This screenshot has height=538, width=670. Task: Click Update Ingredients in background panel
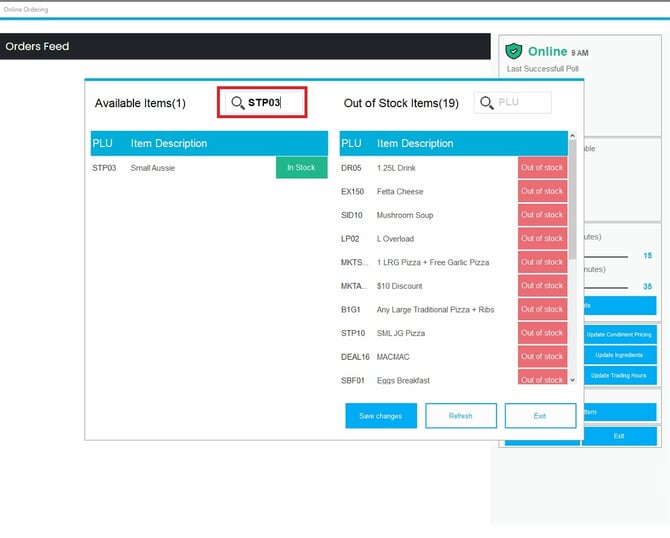[x=620, y=355]
